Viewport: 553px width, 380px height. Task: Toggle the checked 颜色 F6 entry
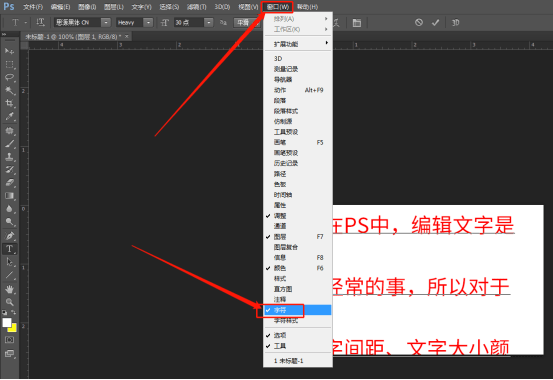point(298,268)
